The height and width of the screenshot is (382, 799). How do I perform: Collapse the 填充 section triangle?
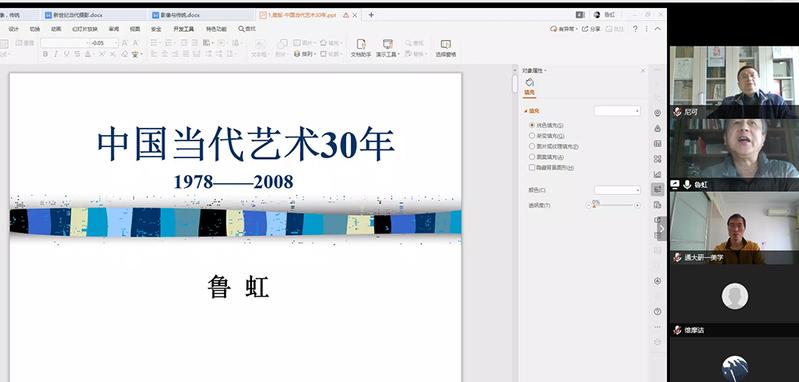point(525,111)
